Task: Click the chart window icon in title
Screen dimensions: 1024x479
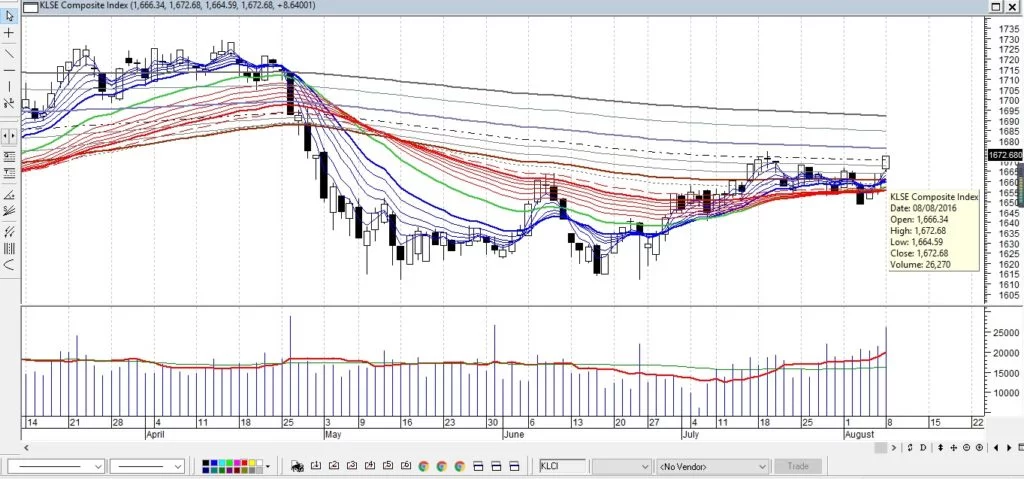Action: 30,7
